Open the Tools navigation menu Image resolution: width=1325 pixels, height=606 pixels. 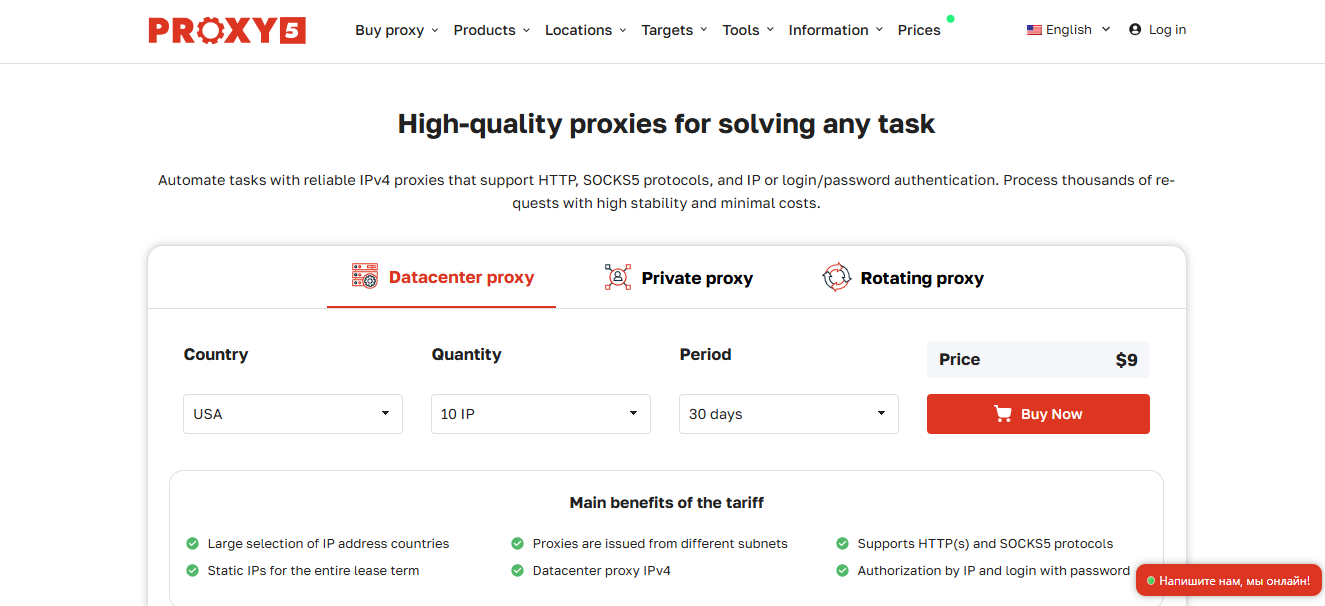coord(748,30)
